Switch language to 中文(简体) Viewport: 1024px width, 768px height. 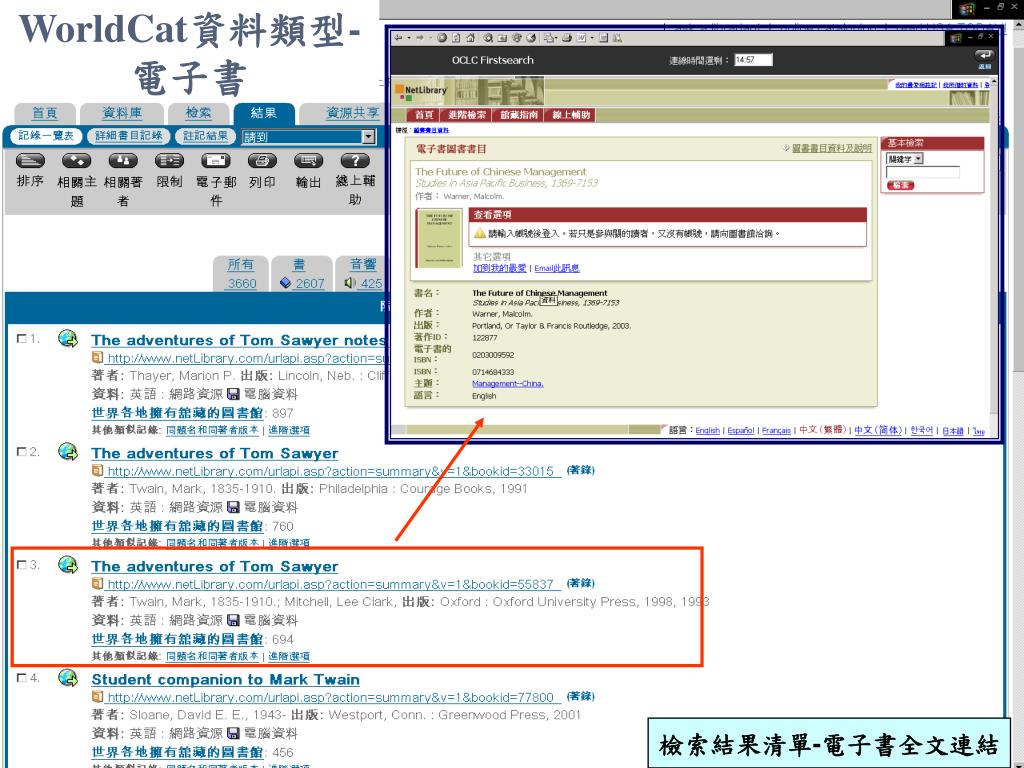[x=878, y=430]
